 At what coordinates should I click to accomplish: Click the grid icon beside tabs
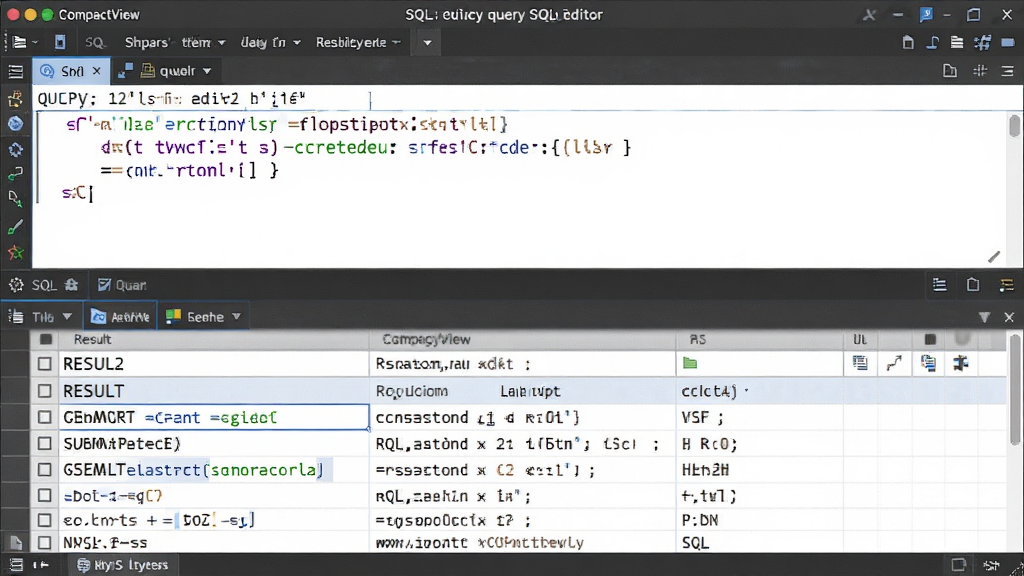point(980,71)
